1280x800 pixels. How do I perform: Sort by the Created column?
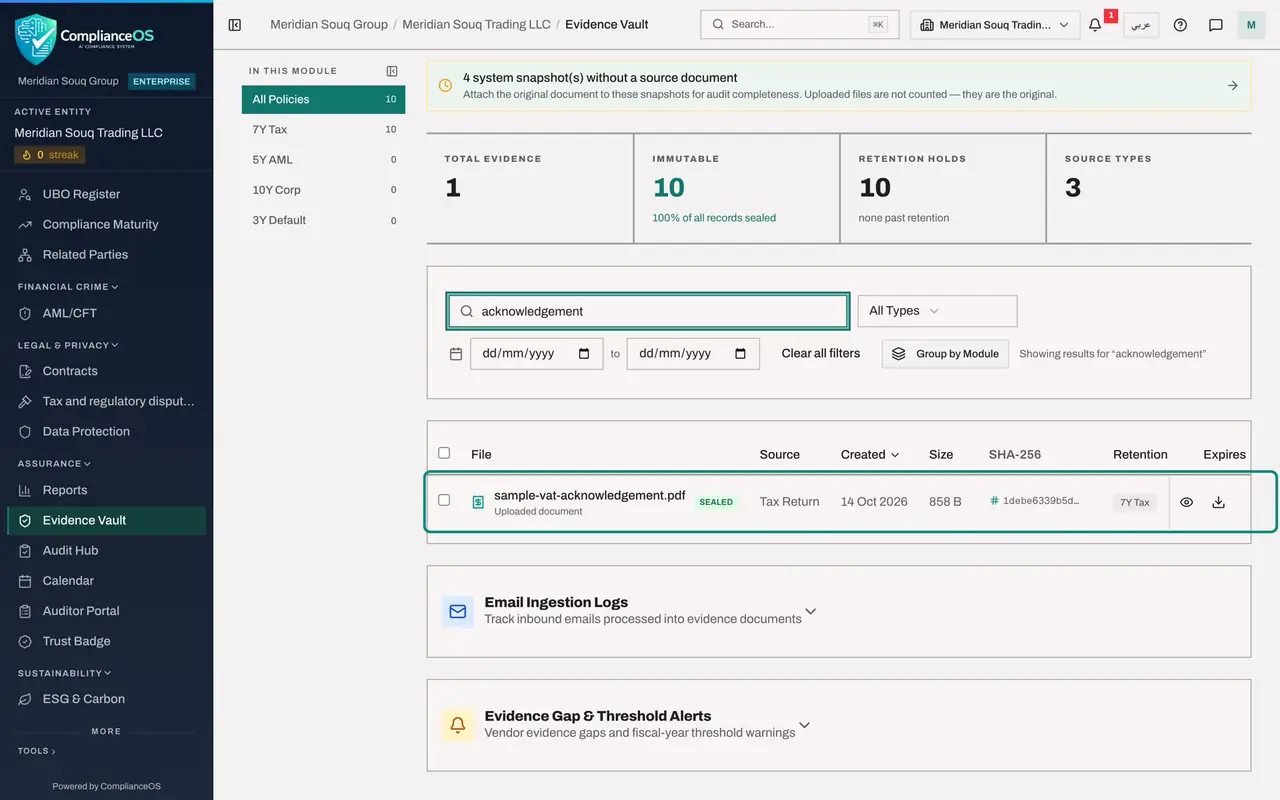[x=870, y=454]
